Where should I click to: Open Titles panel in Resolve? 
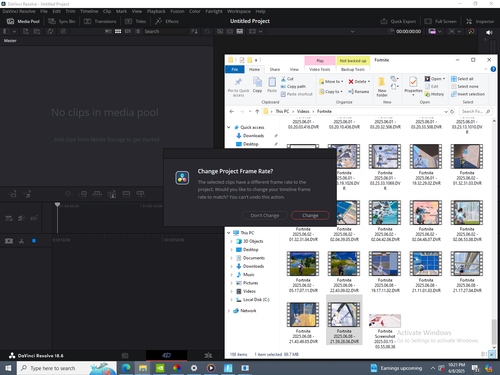pos(136,21)
